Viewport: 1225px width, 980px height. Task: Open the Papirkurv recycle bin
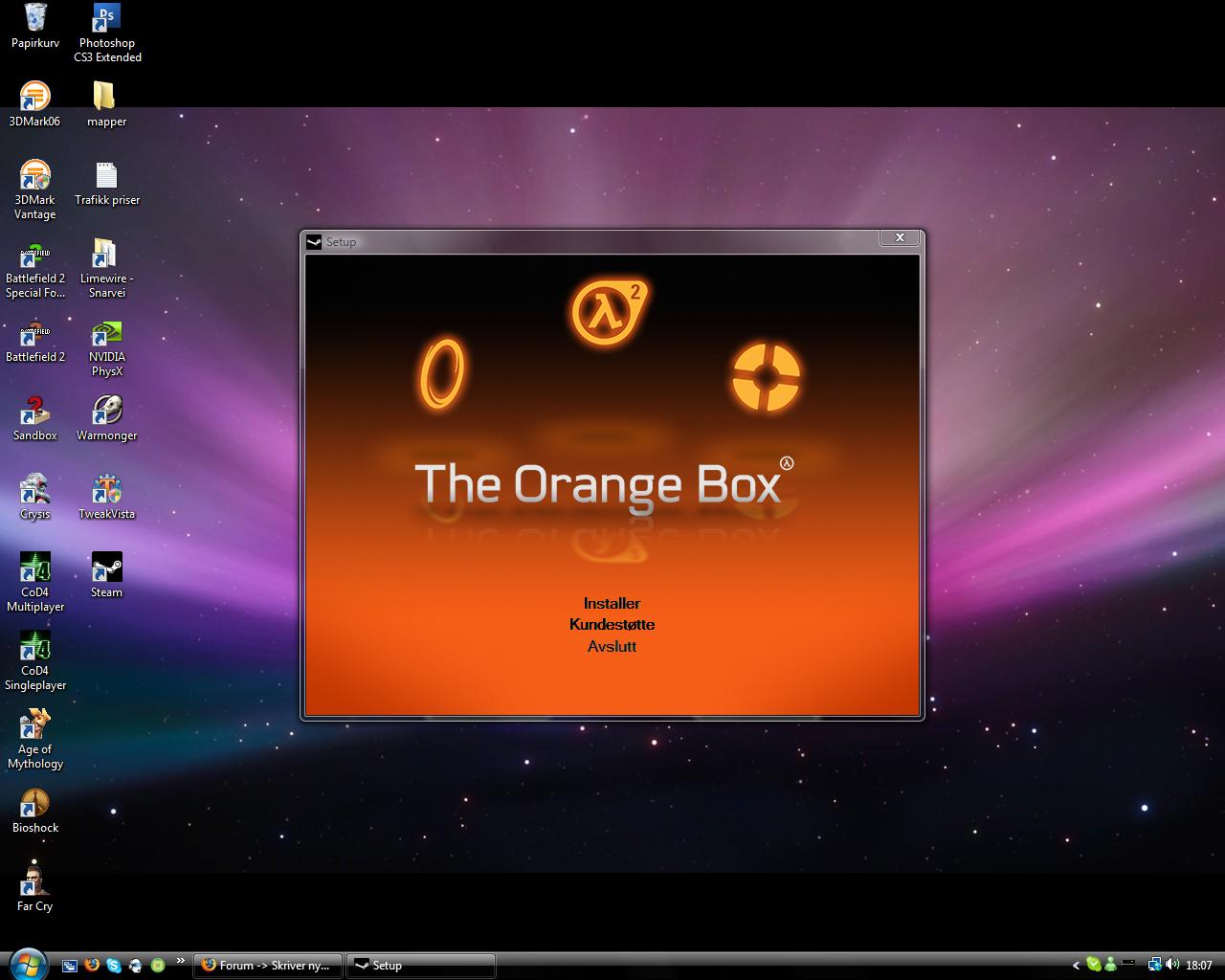[x=35, y=26]
